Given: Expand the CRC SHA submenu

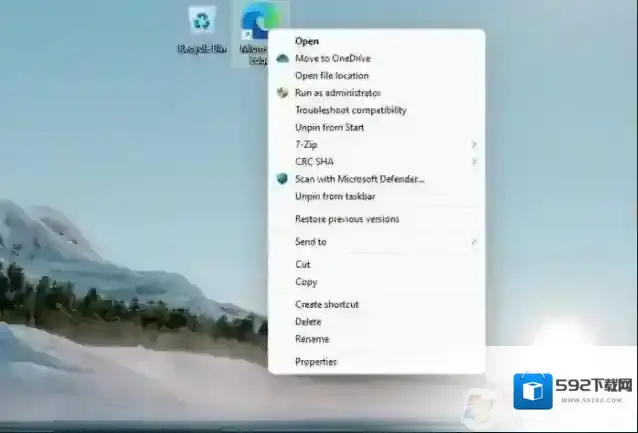Looking at the screenshot, I should click(x=314, y=161).
